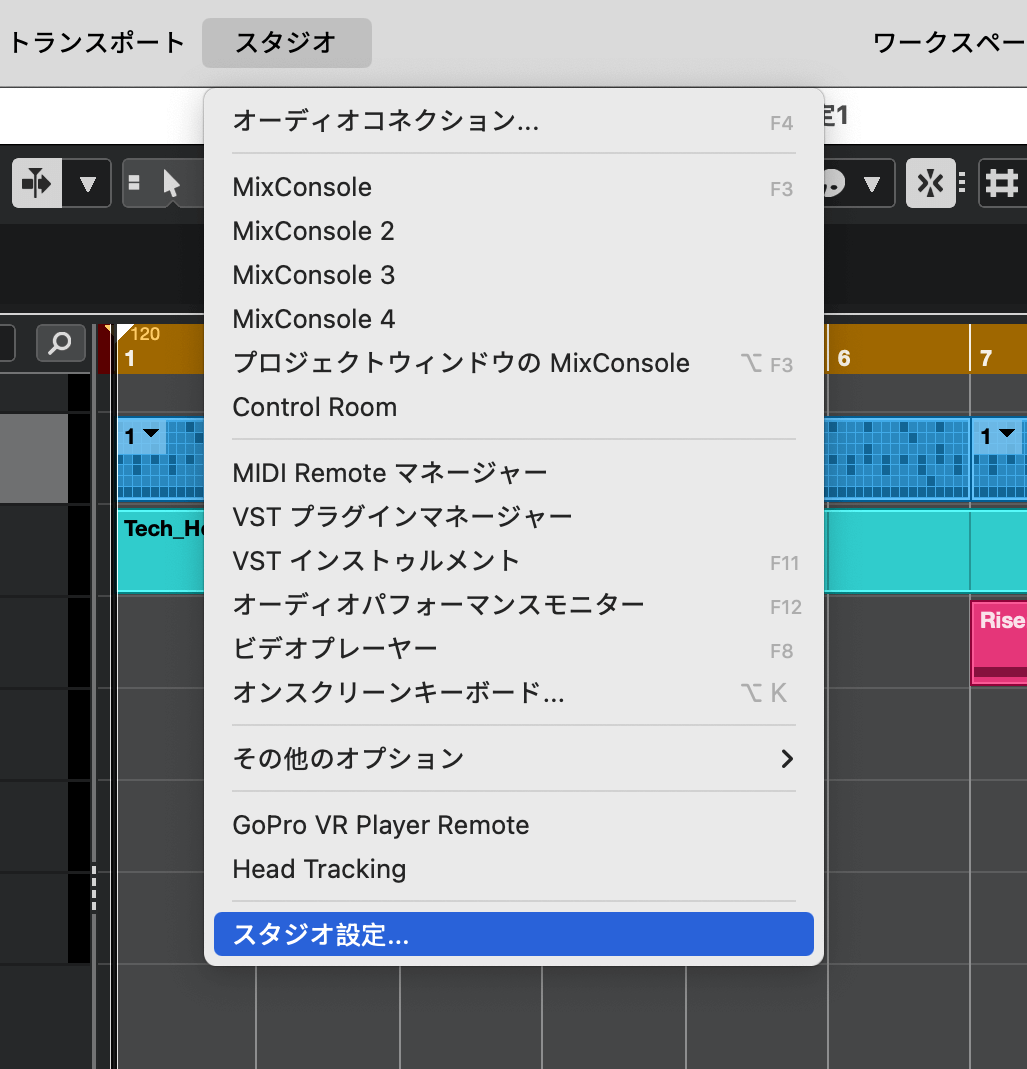Open オーディオパフォーマンスモニター
This screenshot has height=1069, width=1027.
(514, 605)
